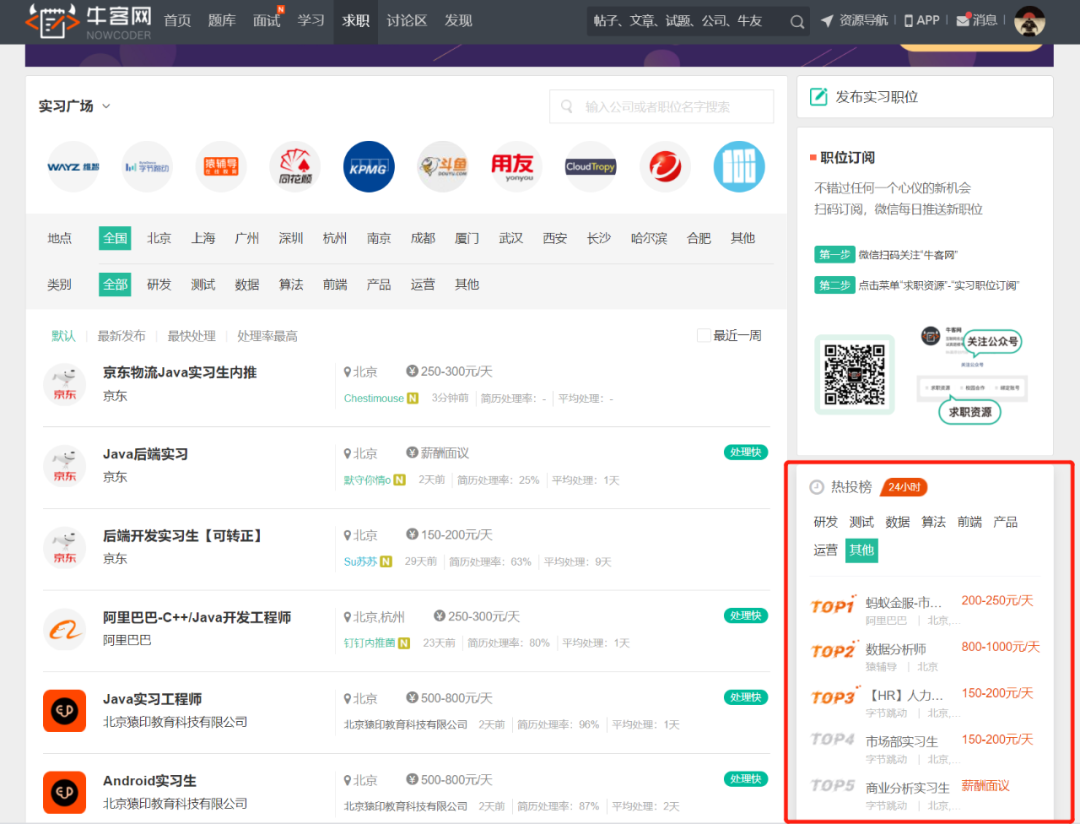Open 资源导航 navigation arrow icon
Screen dimensions: 1080x824
827,21
